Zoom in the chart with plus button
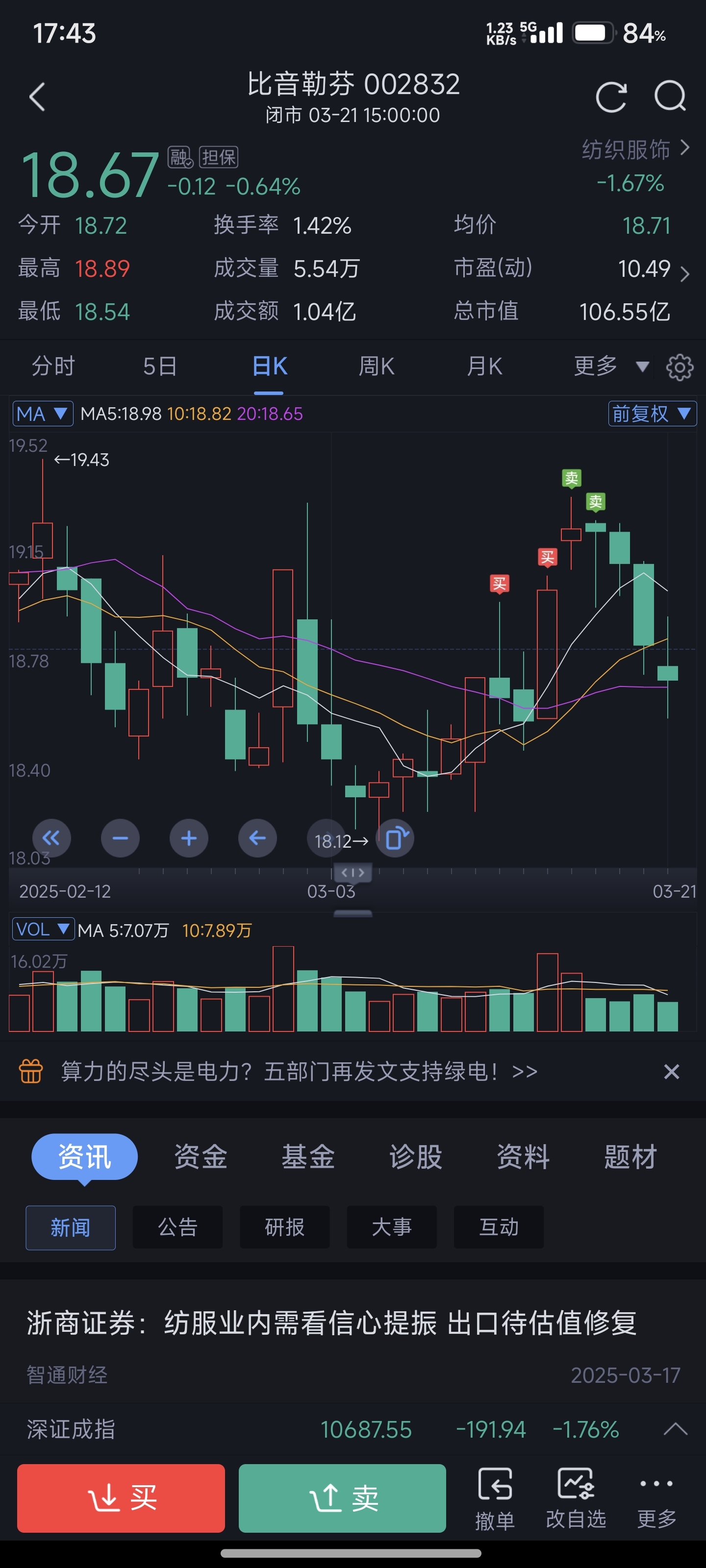706x1568 pixels. point(189,838)
